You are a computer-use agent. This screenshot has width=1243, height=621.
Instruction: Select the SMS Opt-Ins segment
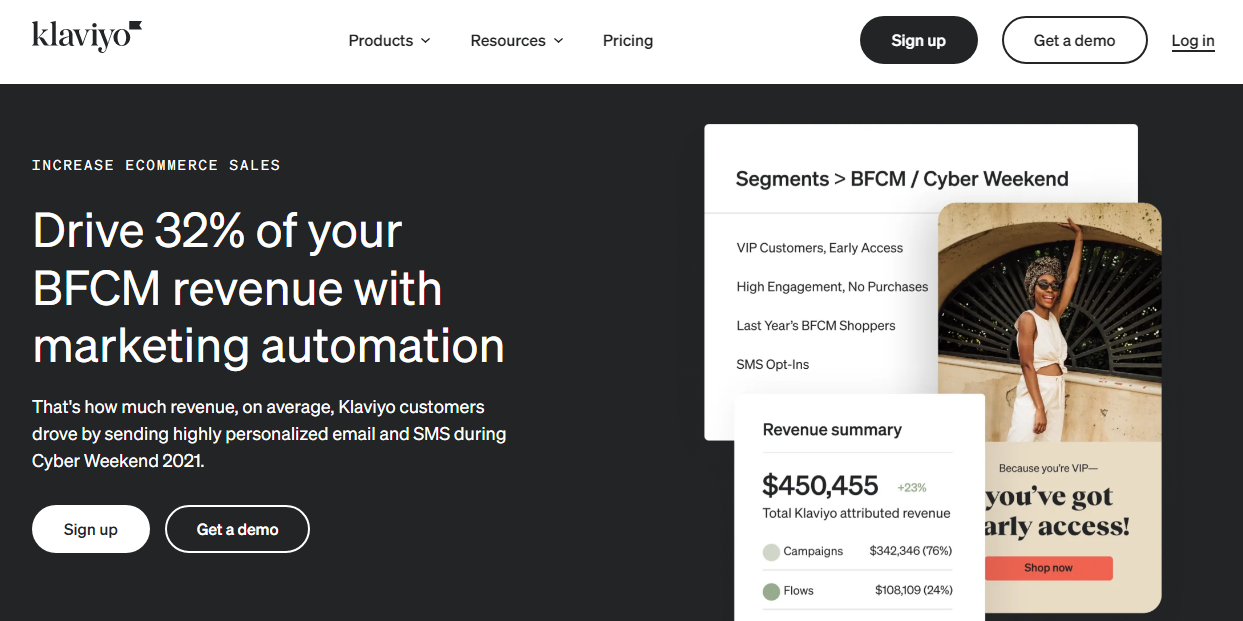tap(772, 365)
